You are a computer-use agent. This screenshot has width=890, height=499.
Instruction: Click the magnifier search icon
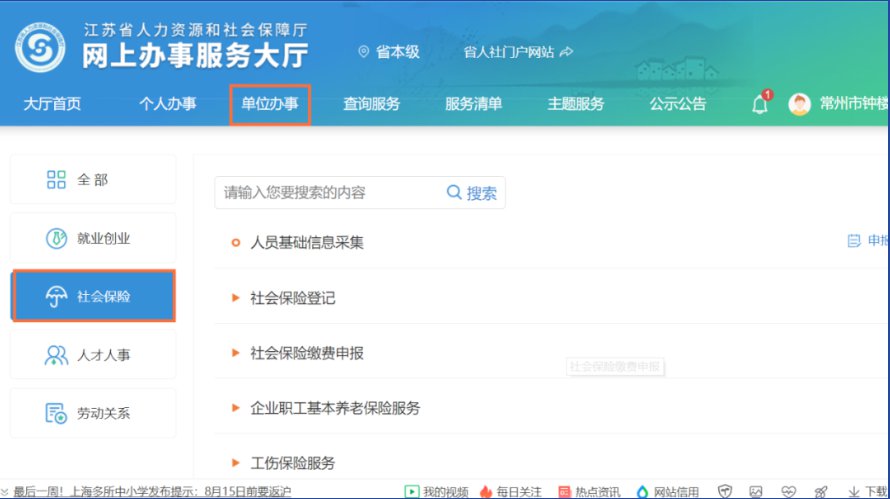click(x=454, y=192)
